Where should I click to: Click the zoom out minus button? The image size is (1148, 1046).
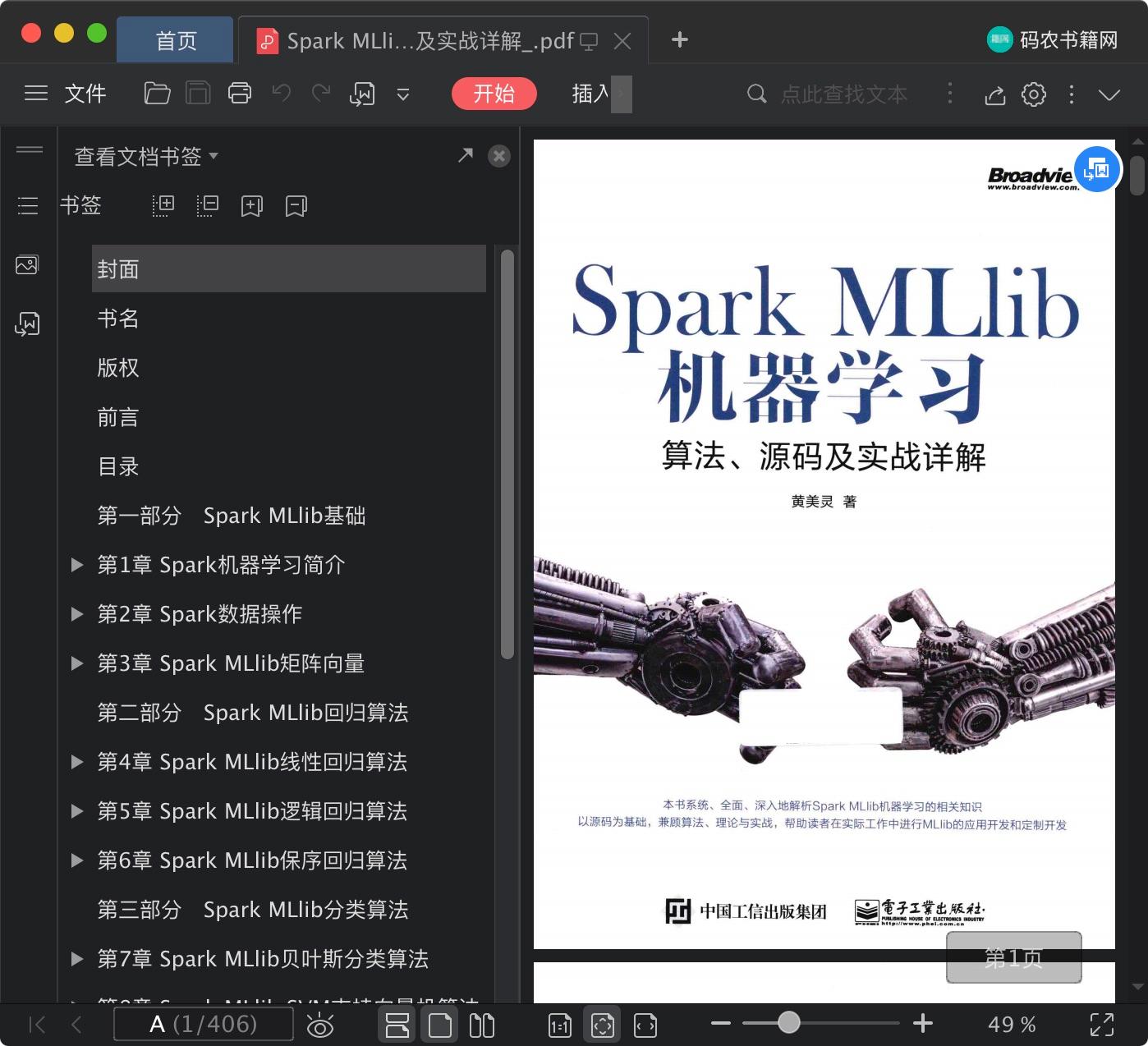(721, 1023)
